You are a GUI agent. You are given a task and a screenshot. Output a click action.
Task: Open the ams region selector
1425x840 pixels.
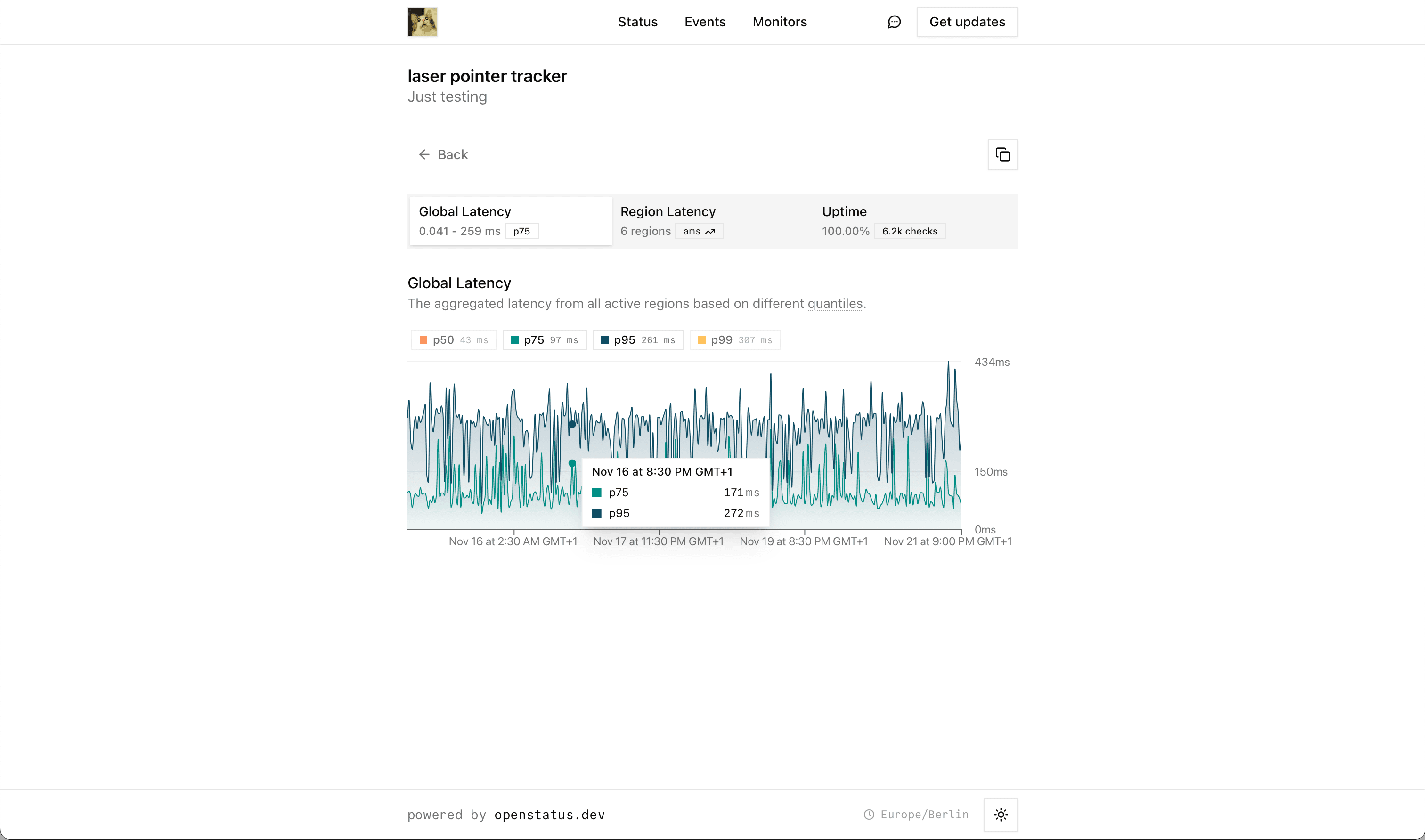(x=699, y=232)
